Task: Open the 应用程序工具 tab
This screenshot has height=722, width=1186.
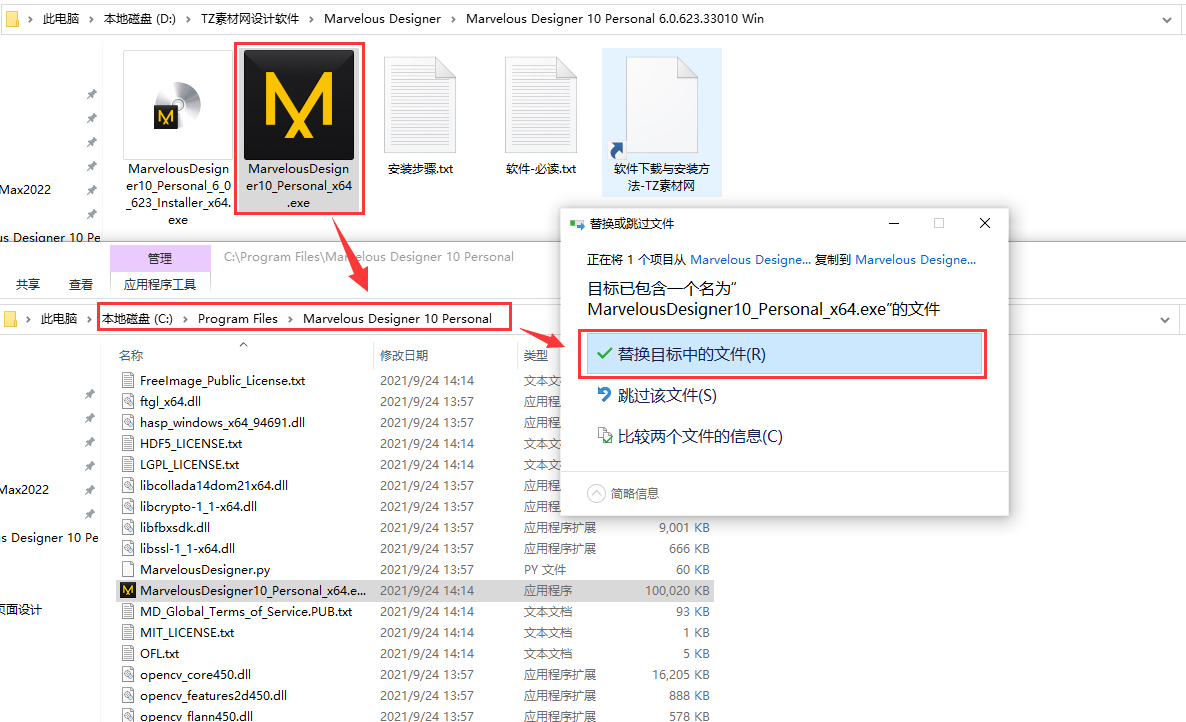Action: pos(160,284)
